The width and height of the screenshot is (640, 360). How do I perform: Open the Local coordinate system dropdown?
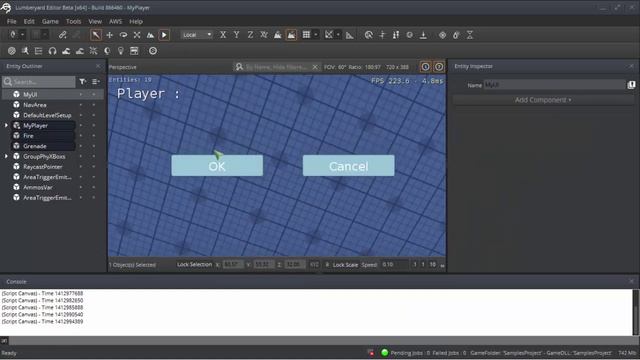click(x=197, y=35)
